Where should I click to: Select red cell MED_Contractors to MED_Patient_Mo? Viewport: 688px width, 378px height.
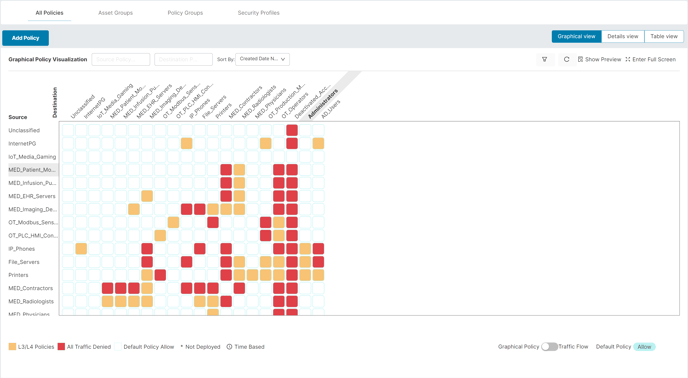click(108, 288)
